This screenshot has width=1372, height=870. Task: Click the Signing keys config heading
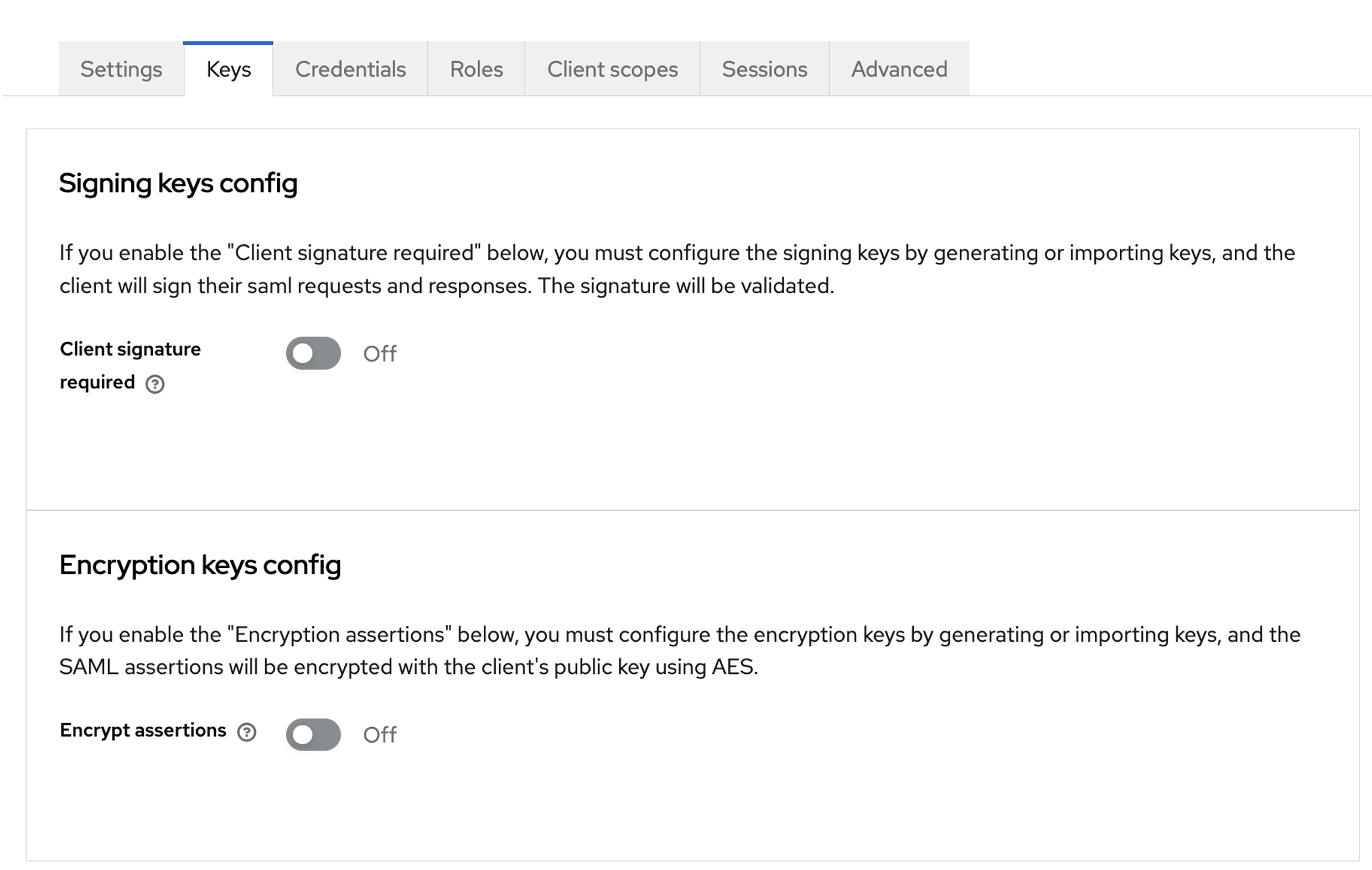tap(178, 183)
